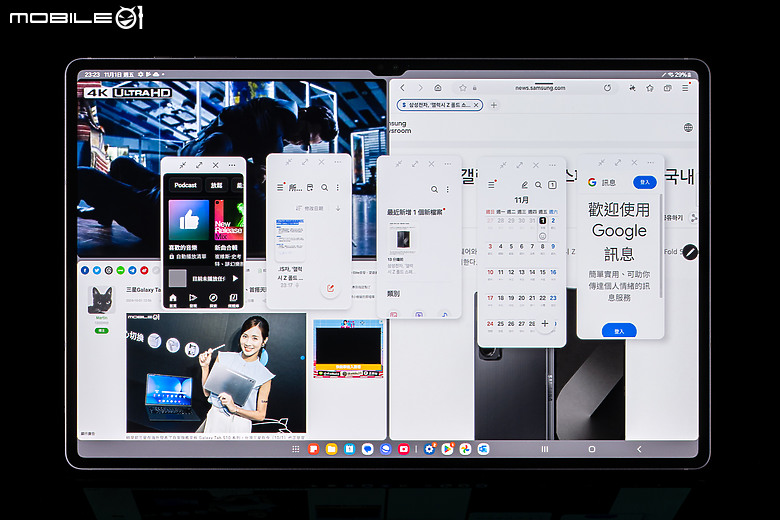The width and height of the screenshot is (780, 520).
Task: Open the woman holding tablet photo
Action: click(216, 373)
